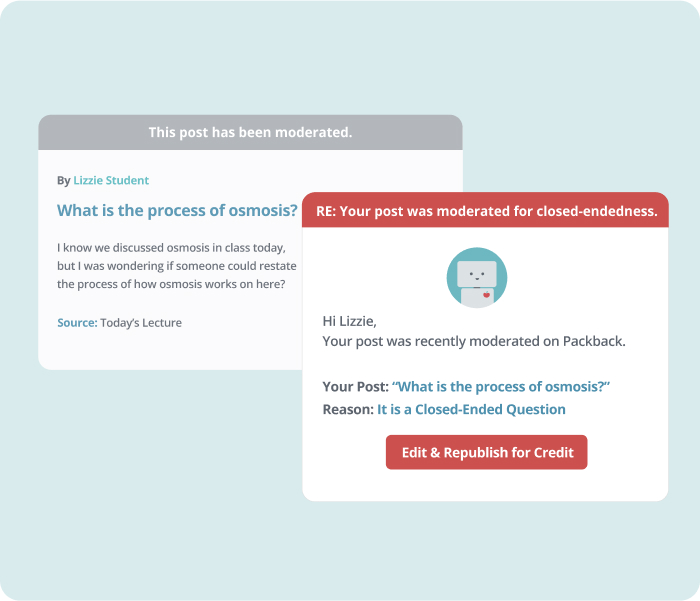Click Edit & Republish for Credit button
Screen dimensions: 700x601
pyautogui.click(x=487, y=452)
